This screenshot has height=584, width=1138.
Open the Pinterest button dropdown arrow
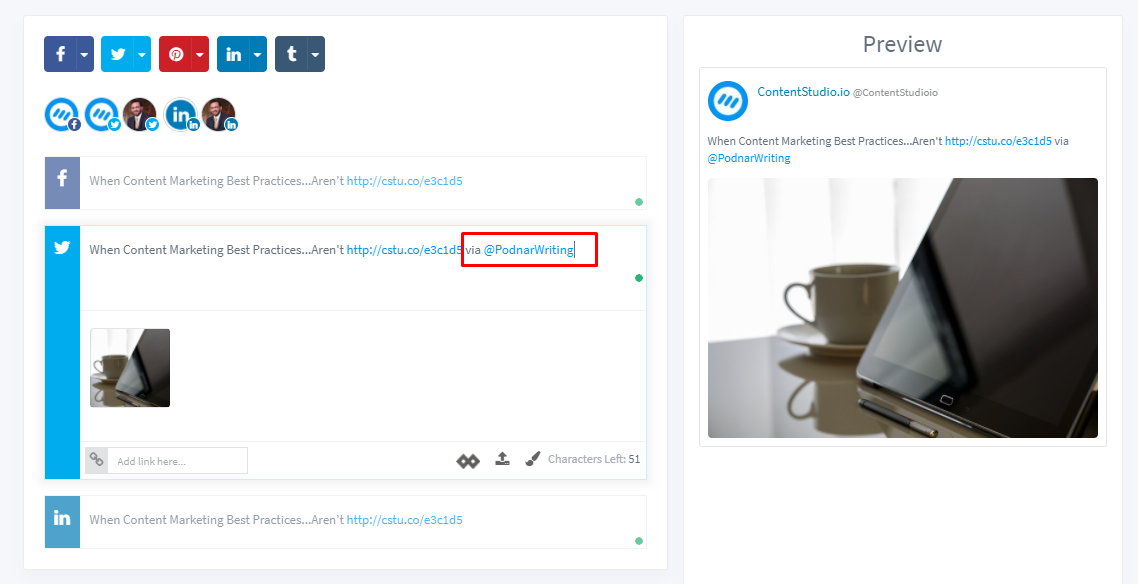click(x=198, y=53)
